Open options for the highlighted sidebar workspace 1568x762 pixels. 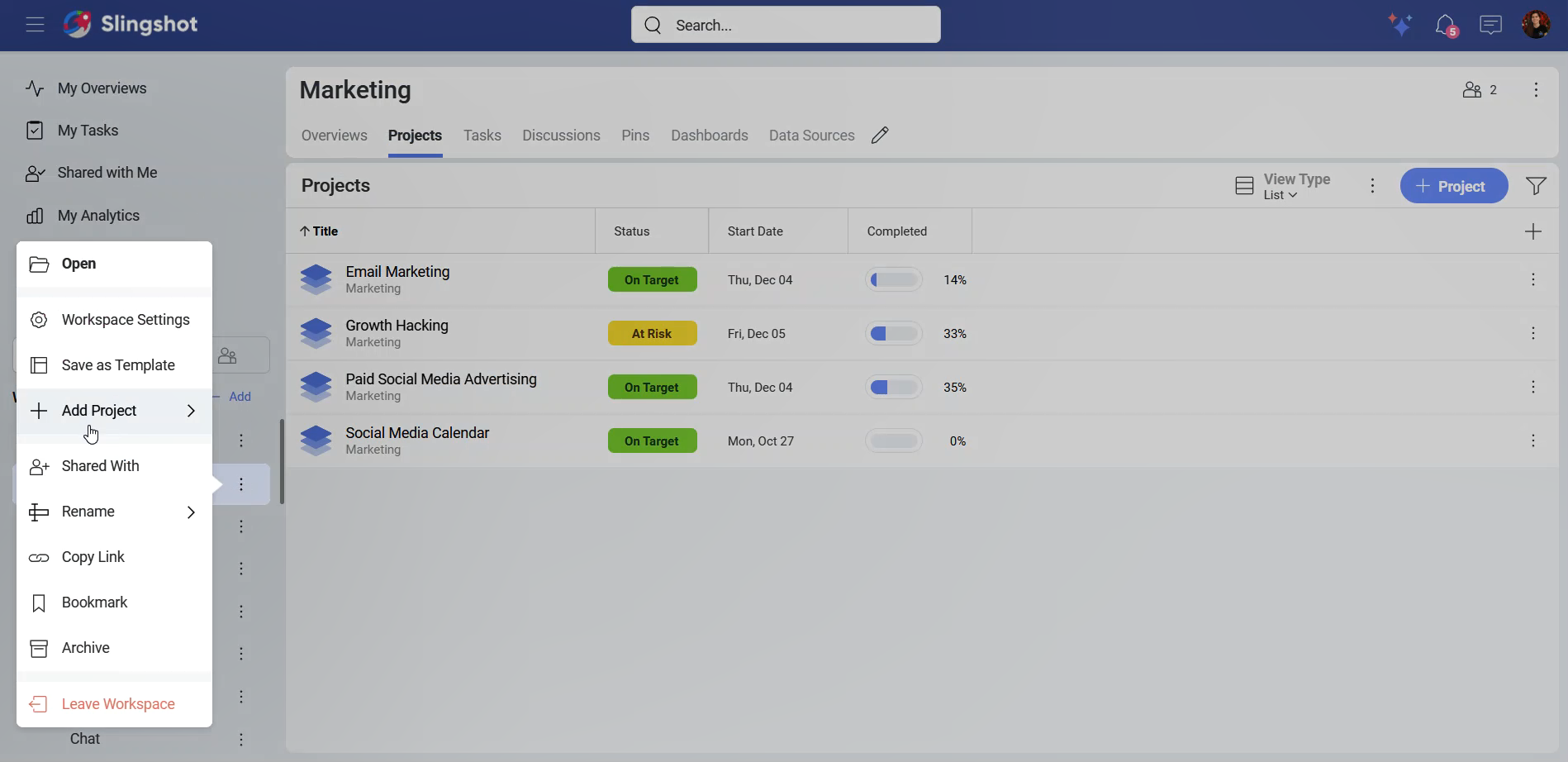pyautogui.click(x=241, y=484)
